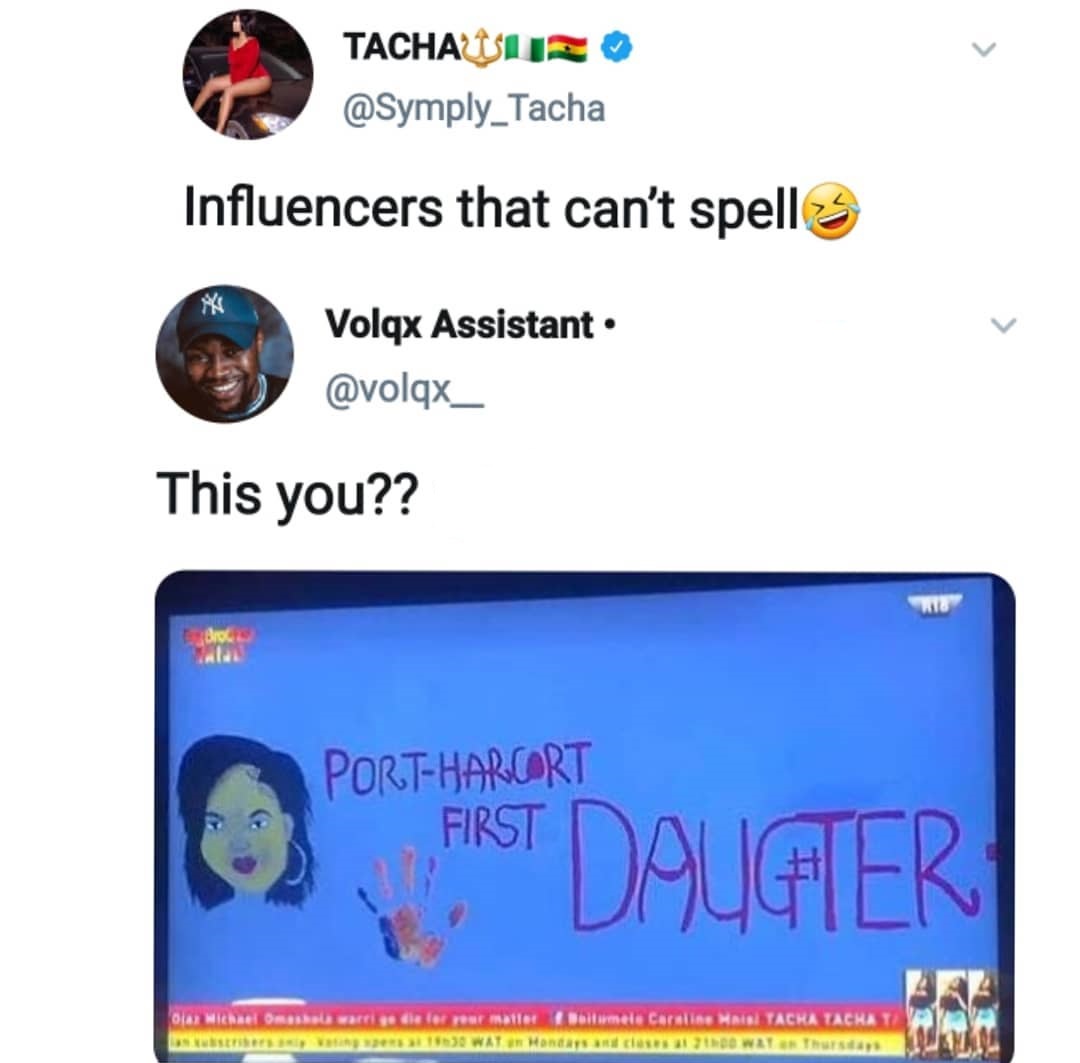
Task: Open the @Symply_Tacha handle
Action: coord(475,108)
